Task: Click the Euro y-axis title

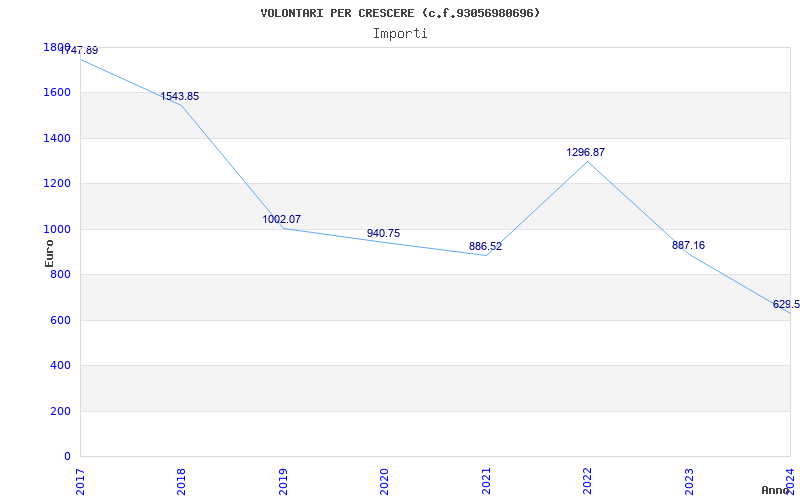Action: tap(49, 254)
